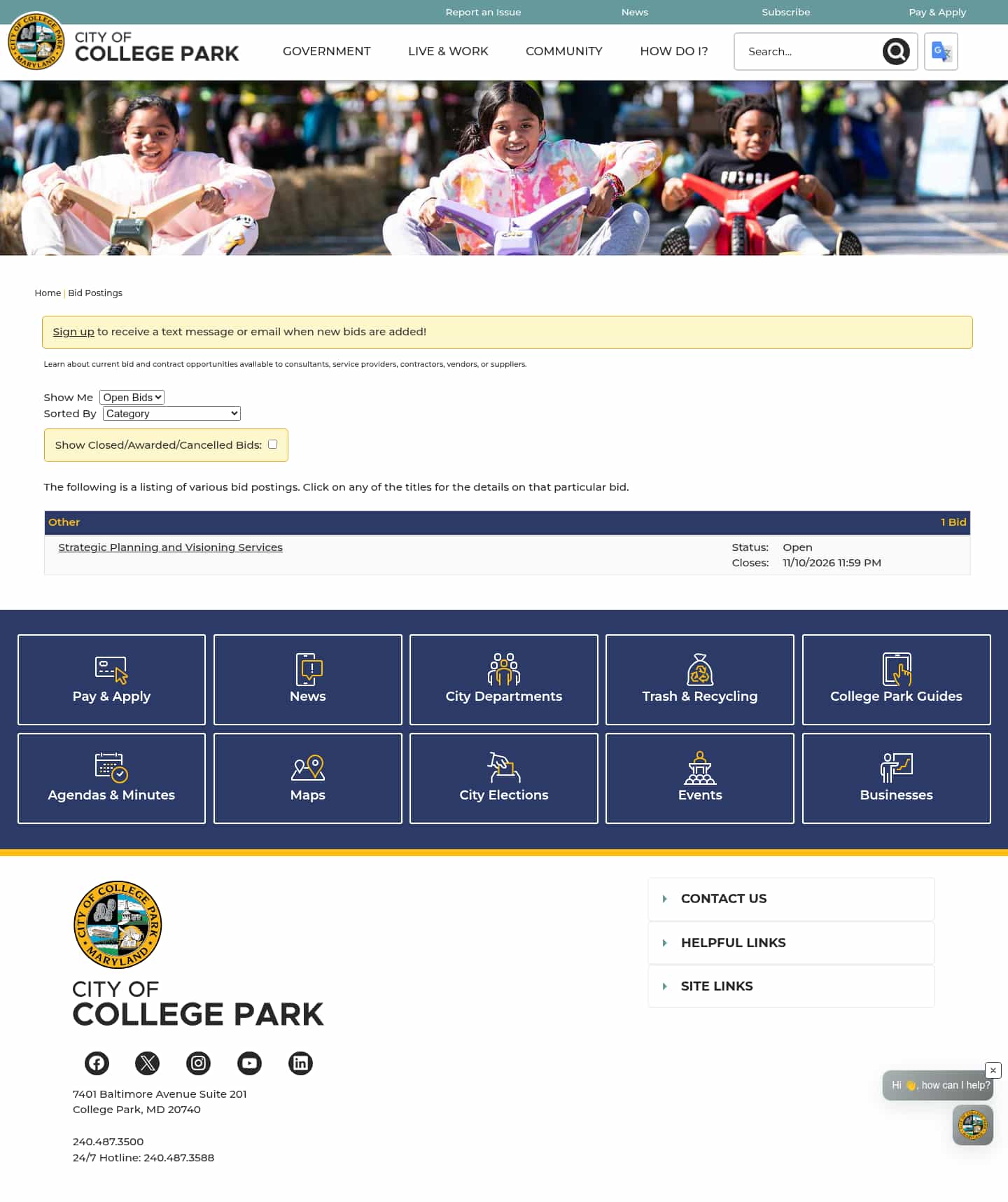The image size is (1008, 1202).
Task: Open the City Elections tile
Action: (x=504, y=778)
